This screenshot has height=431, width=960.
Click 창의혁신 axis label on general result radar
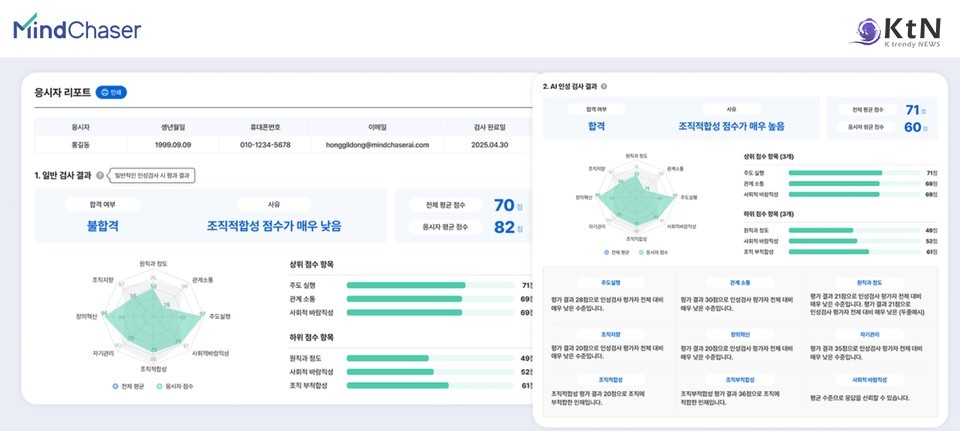(86, 317)
